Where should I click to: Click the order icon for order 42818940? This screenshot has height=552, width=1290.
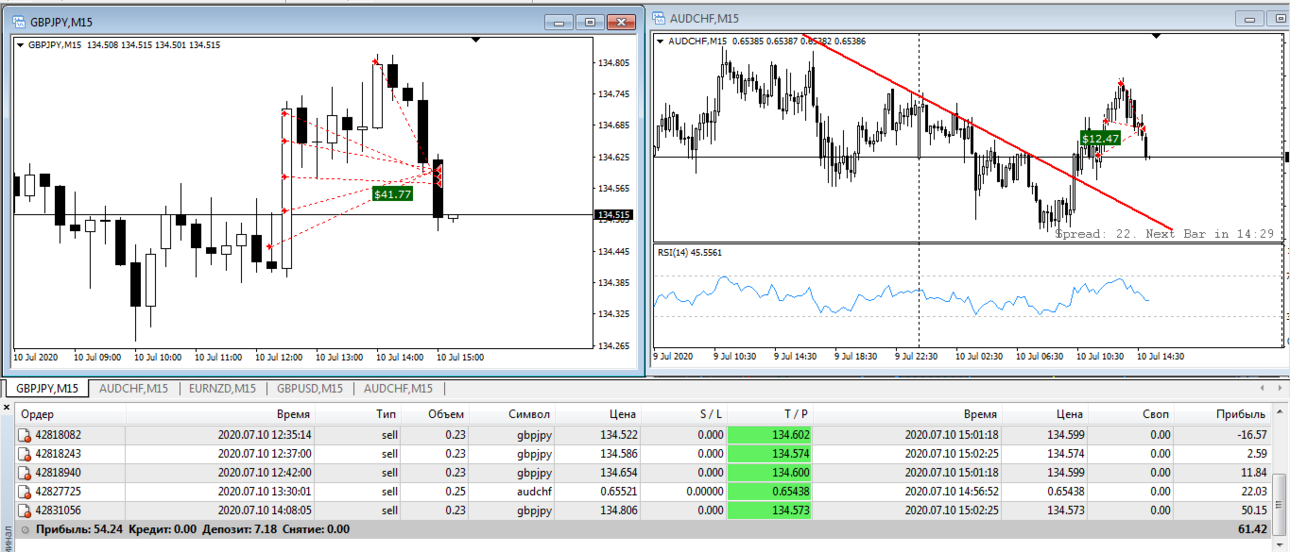click(25, 472)
